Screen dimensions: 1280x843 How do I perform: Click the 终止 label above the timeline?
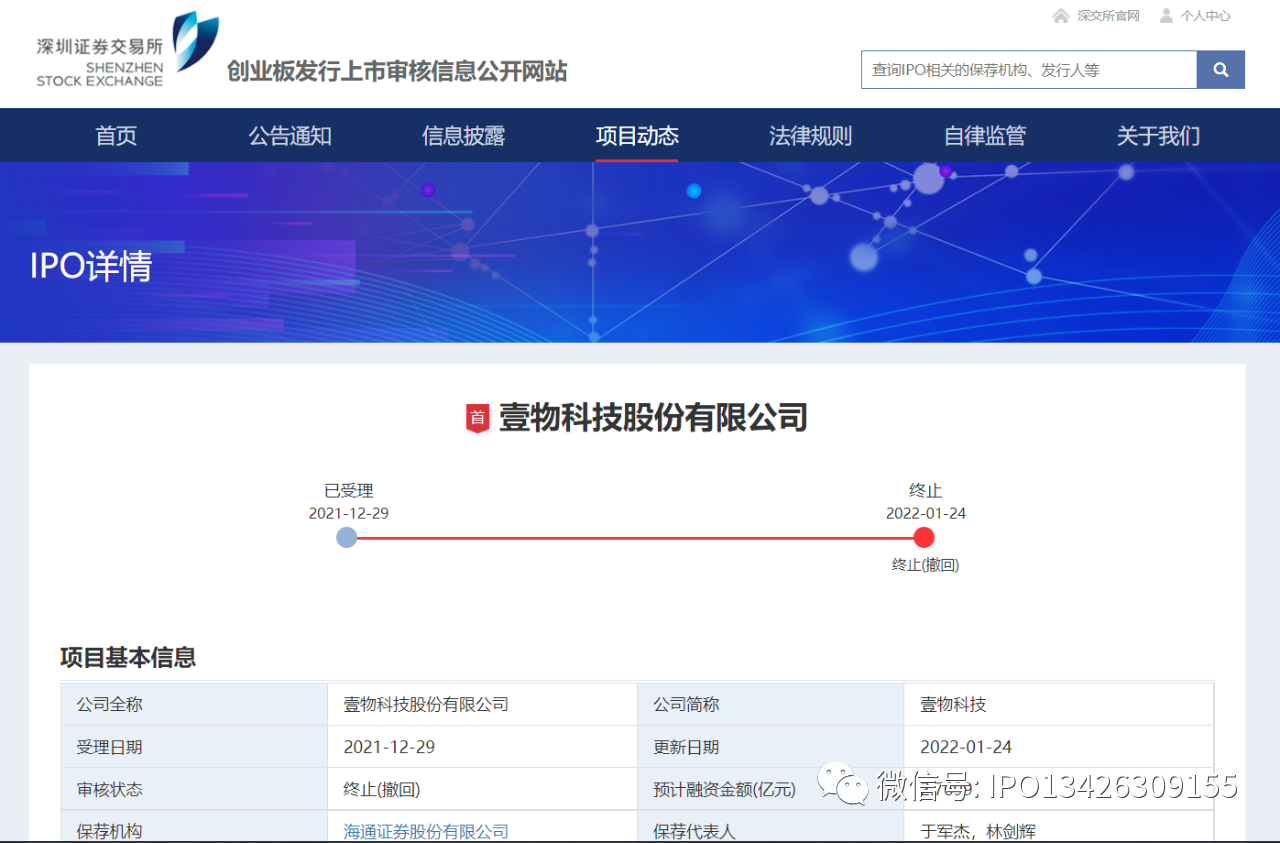[926, 491]
